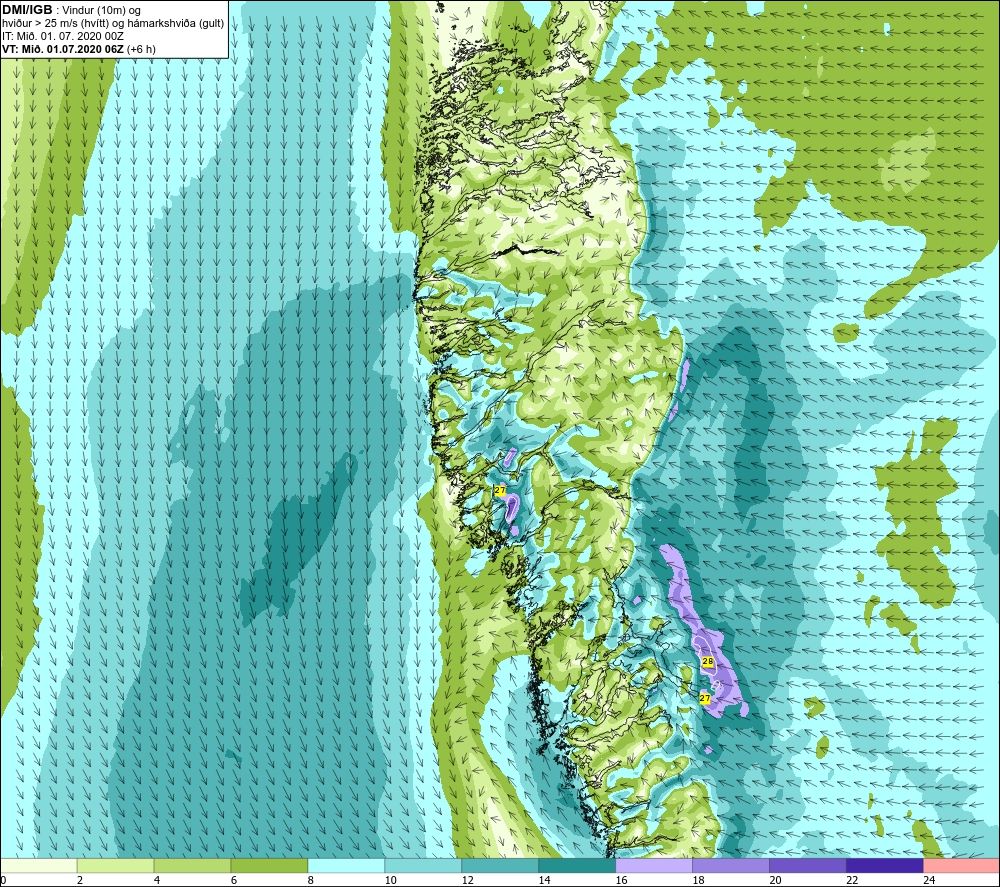Click the '12' value on the colour scale
Screen dimensions: 1000x887
(x=467, y=880)
